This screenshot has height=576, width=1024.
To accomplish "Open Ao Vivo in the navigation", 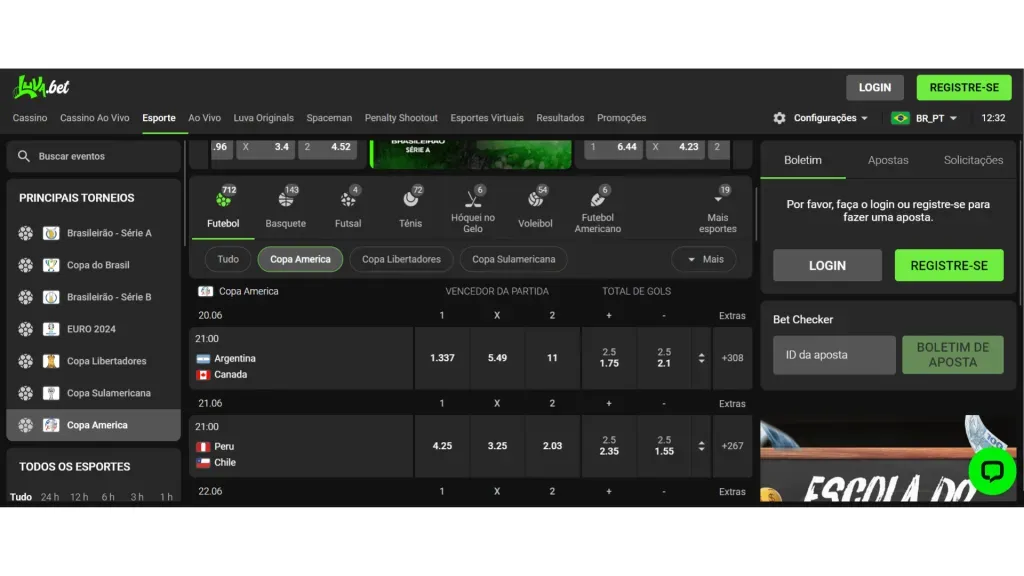I will pyautogui.click(x=204, y=118).
